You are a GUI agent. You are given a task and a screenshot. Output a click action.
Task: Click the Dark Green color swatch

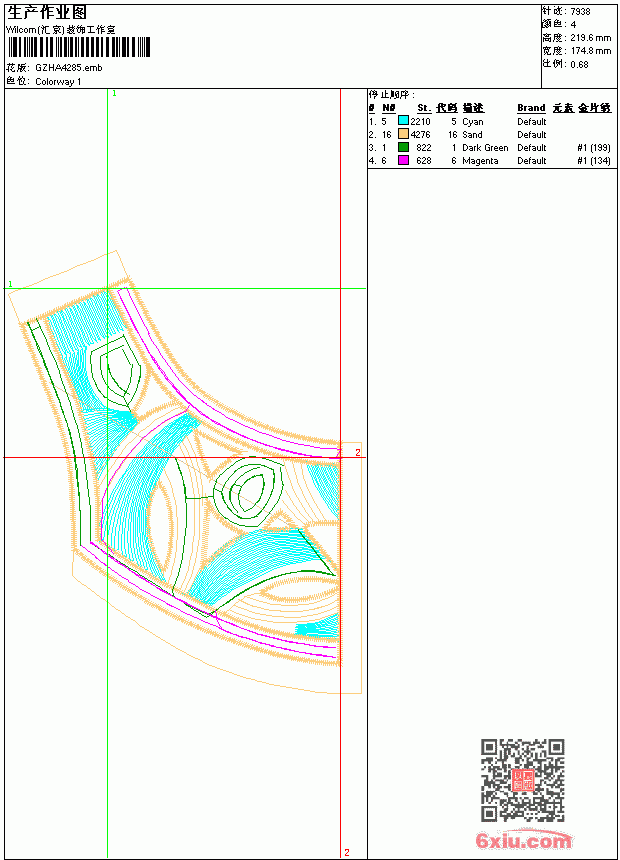pyautogui.click(x=403, y=147)
